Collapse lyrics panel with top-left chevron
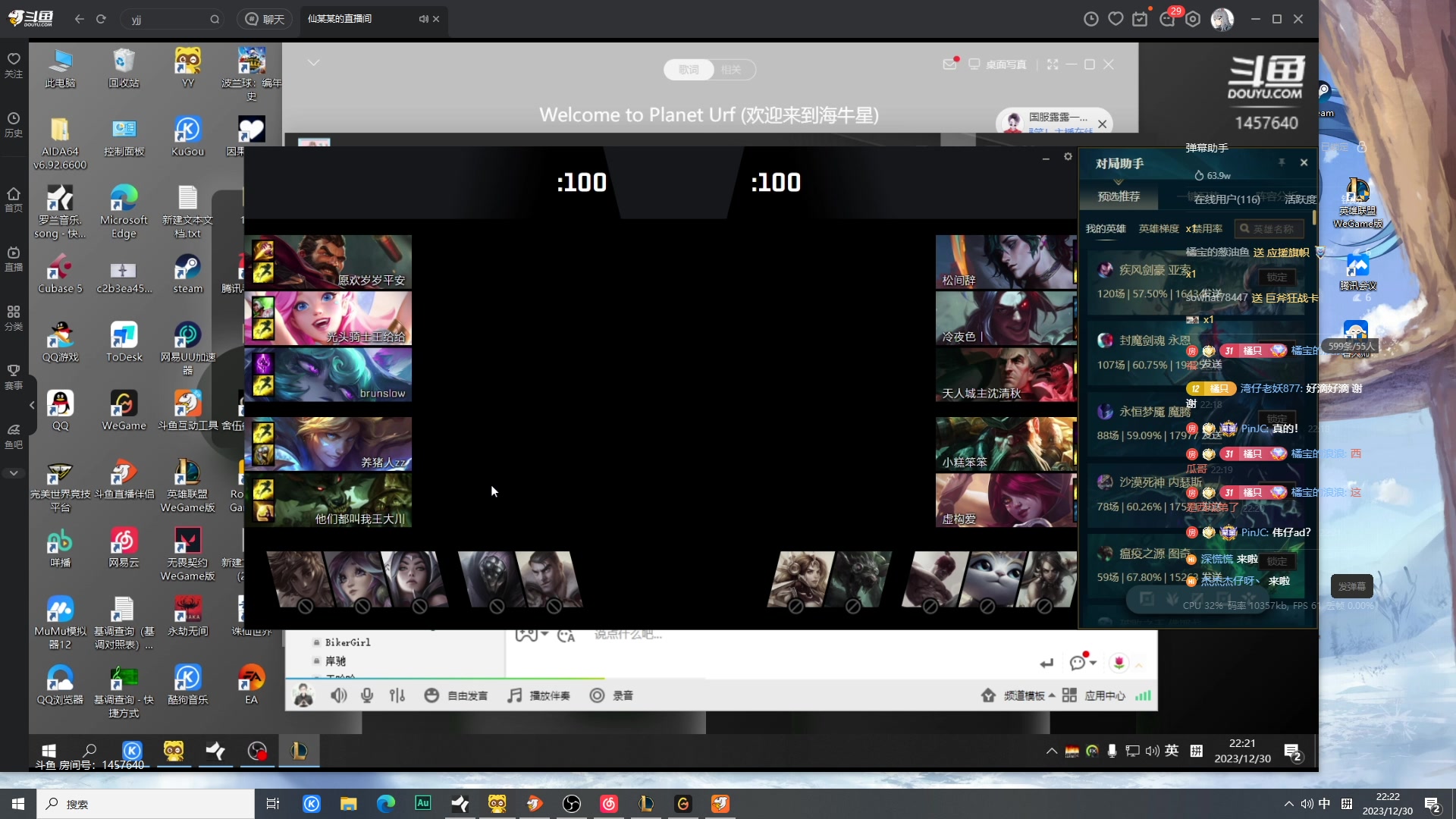1456x819 pixels. click(x=313, y=62)
